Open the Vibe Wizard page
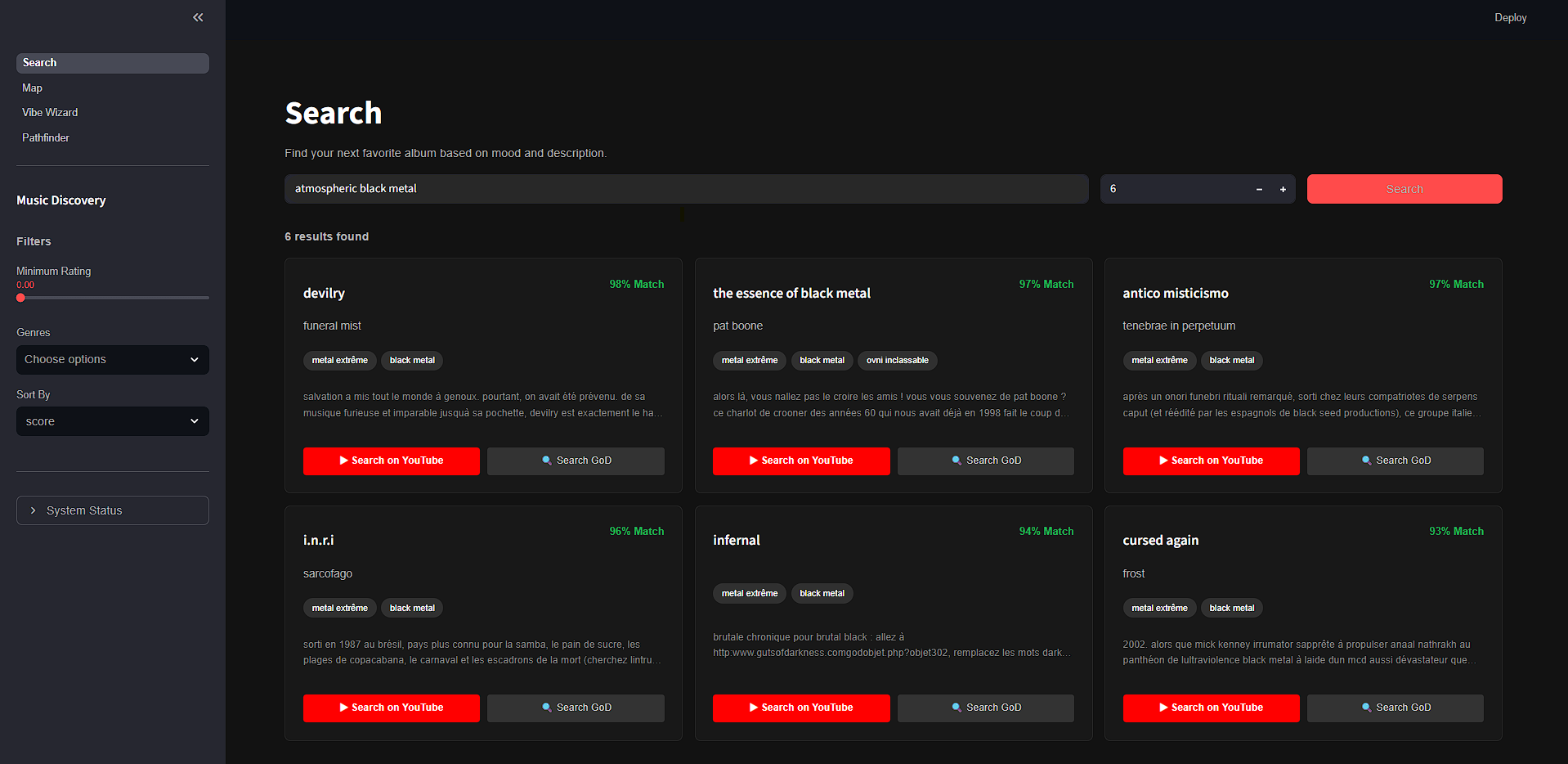The width and height of the screenshot is (1568, 764). [x=49, y=112]
